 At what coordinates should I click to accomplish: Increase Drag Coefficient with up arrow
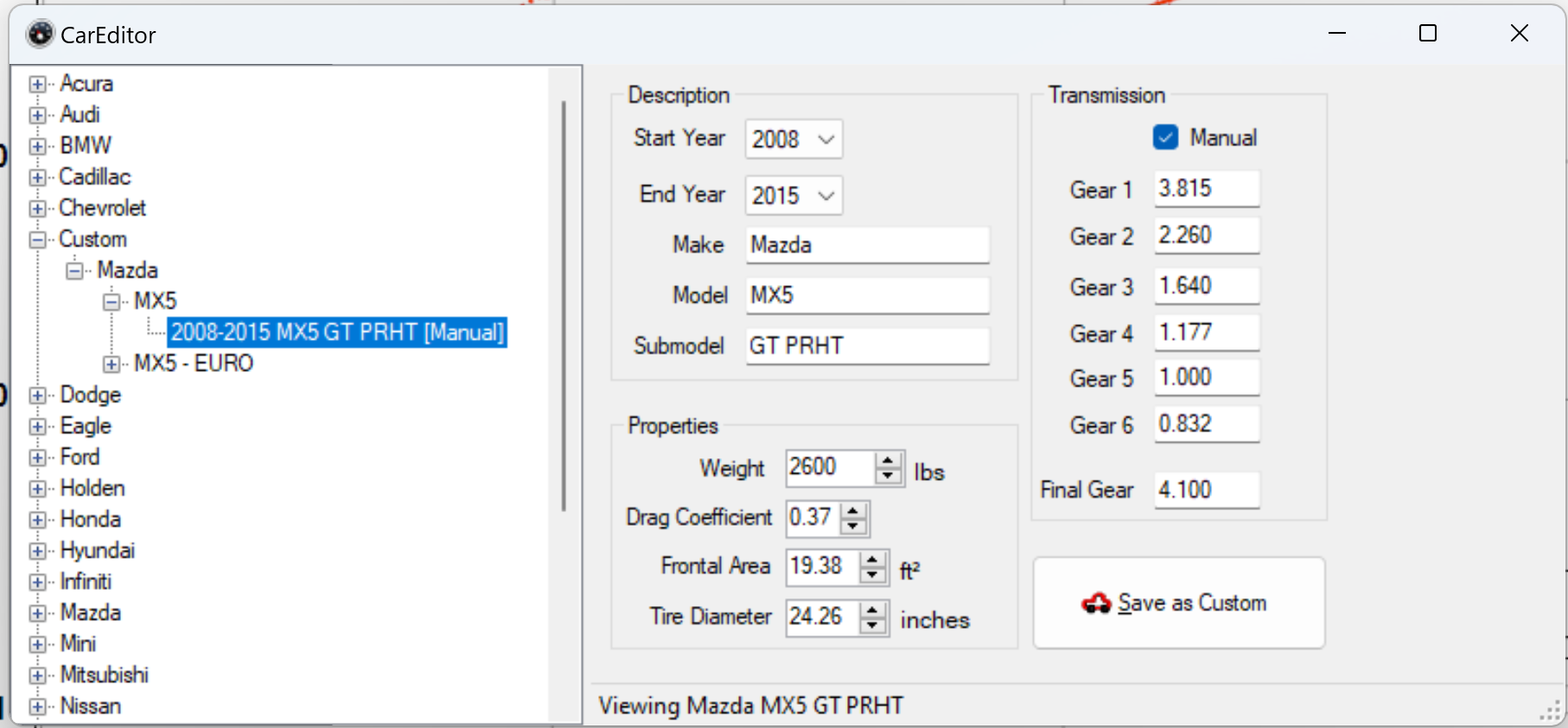coord(853,511)
